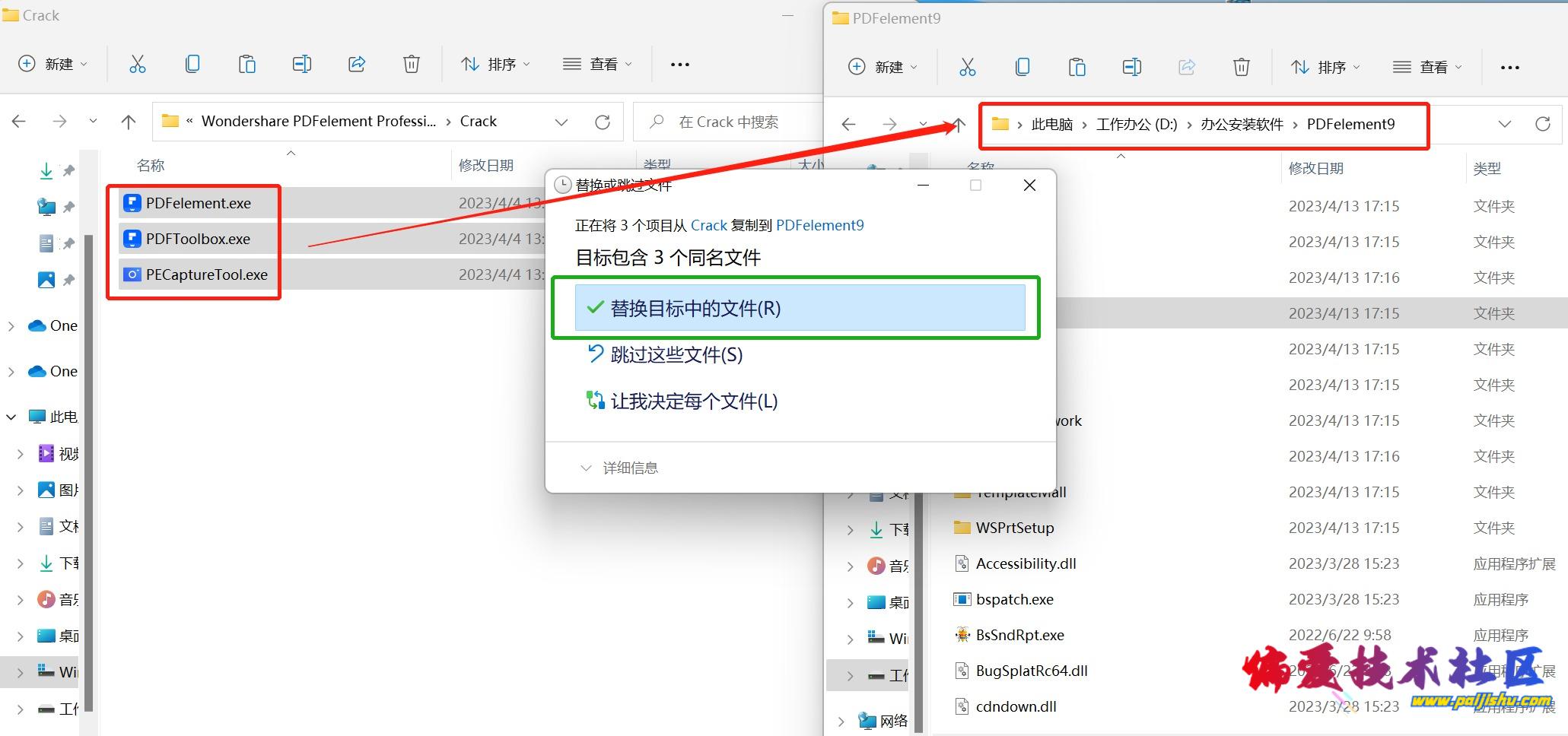Click Share icon in Crack window toolbar
This screenshot has height=736, width=1568.
pyautogui.click(x=357, y=64)
